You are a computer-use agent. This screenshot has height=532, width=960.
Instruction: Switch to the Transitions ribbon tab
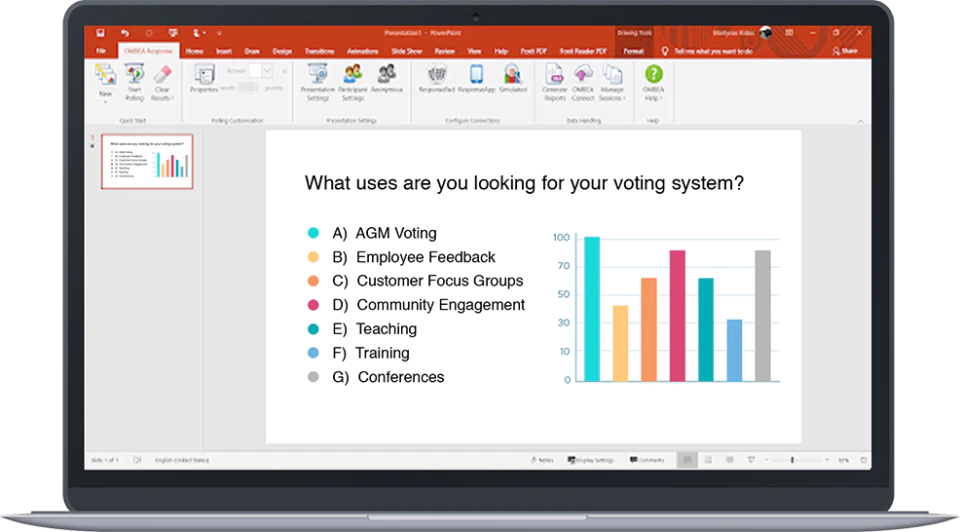click(320, 51)
